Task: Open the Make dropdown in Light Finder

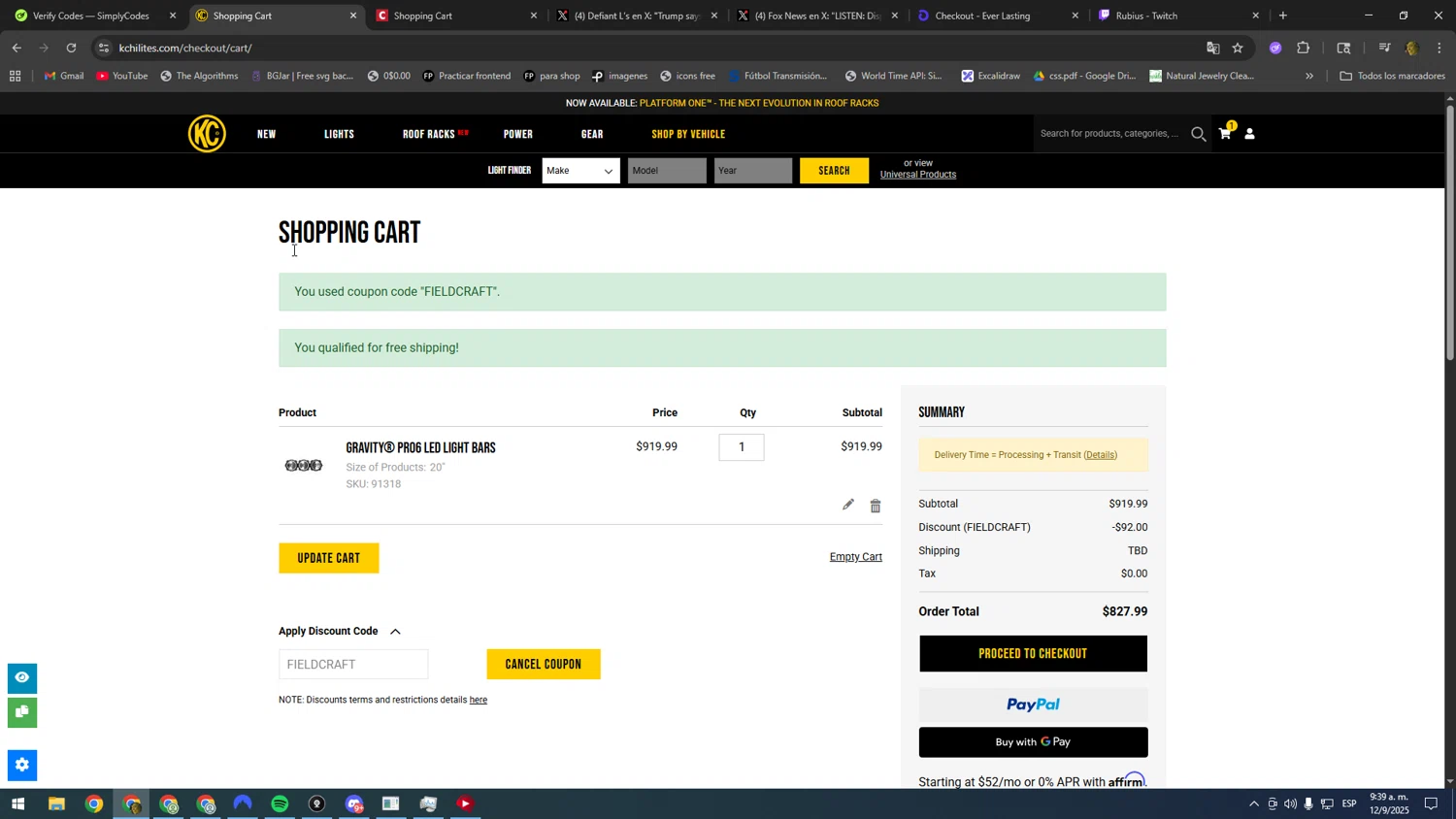Action: click(580, 171)
